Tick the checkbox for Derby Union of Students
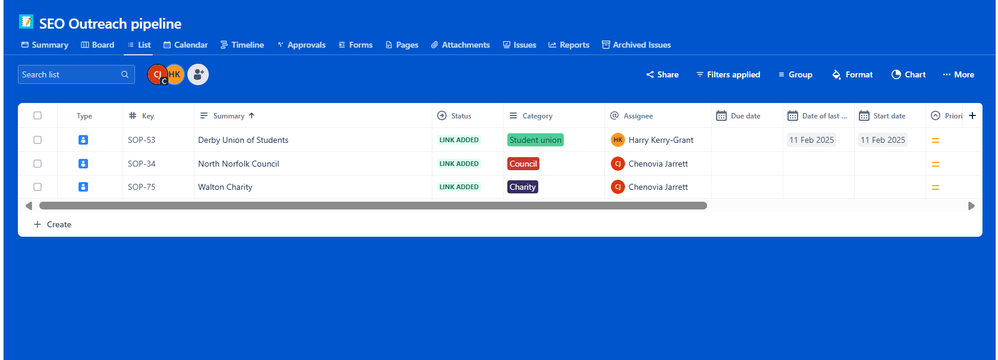 (x=38, y=140)
